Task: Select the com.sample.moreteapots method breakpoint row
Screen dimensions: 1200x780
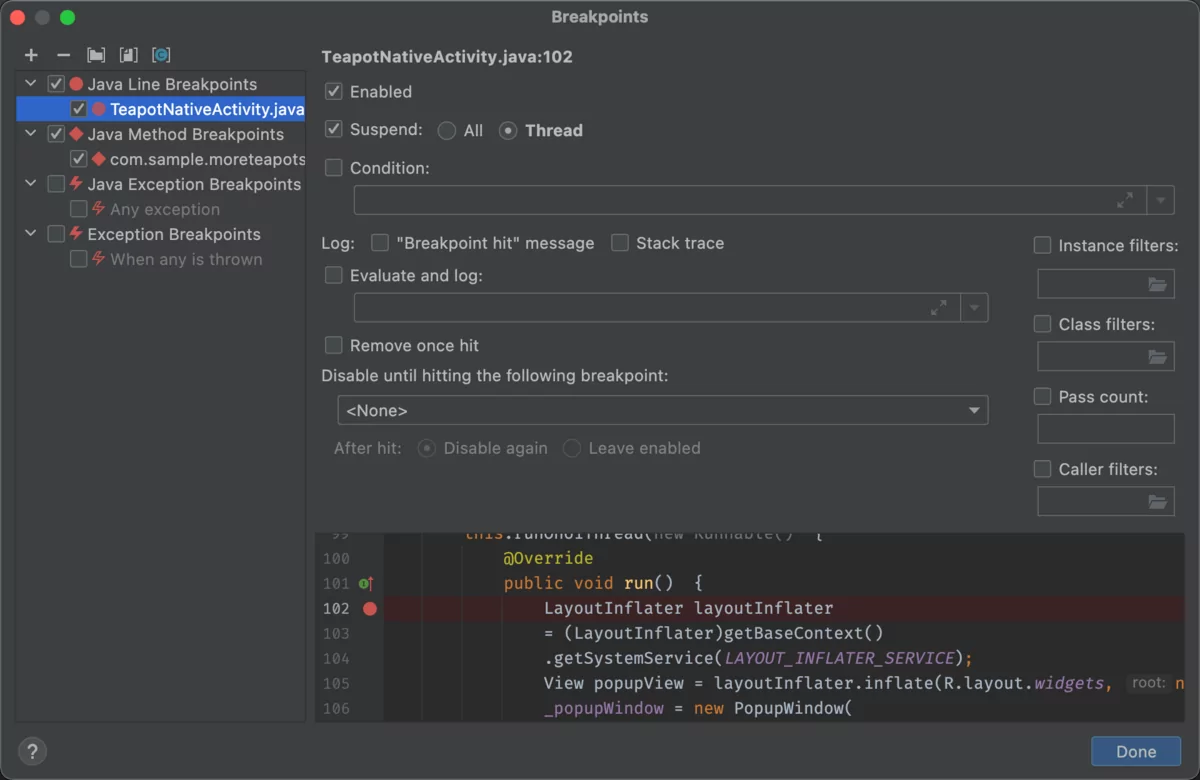Action: (161, 159)
